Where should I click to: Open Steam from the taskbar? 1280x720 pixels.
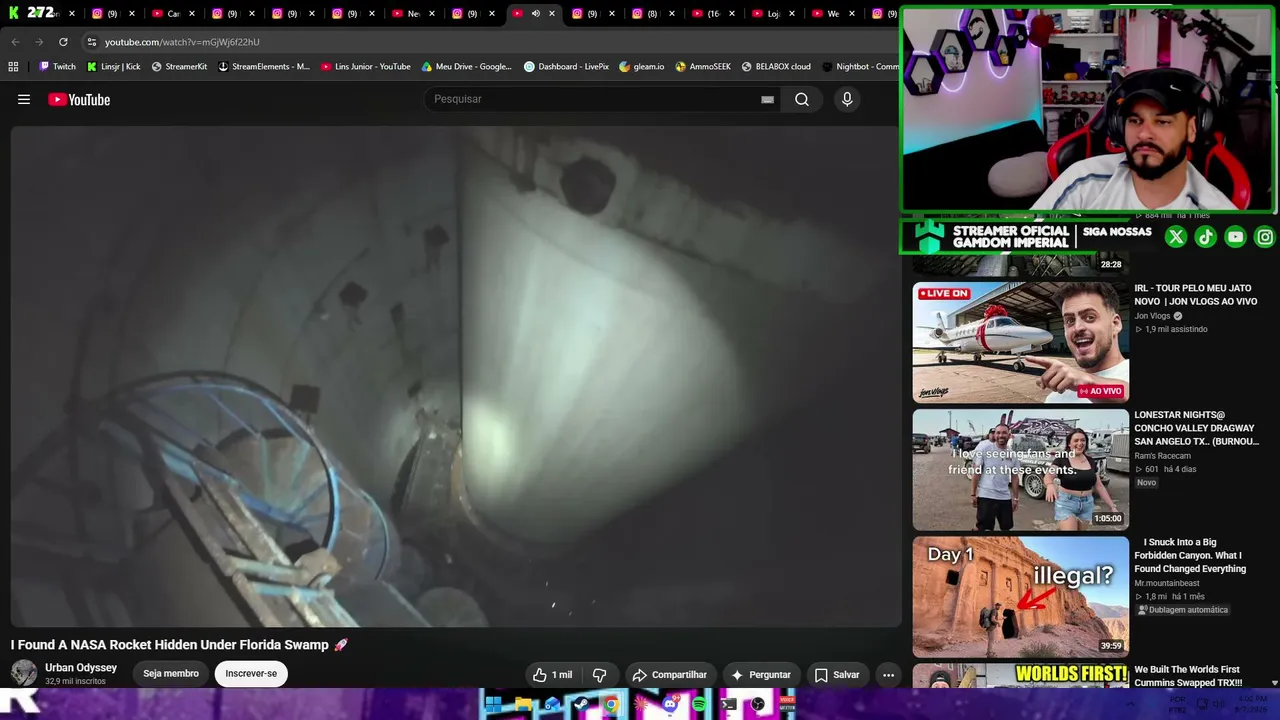[x=581, y=704]
